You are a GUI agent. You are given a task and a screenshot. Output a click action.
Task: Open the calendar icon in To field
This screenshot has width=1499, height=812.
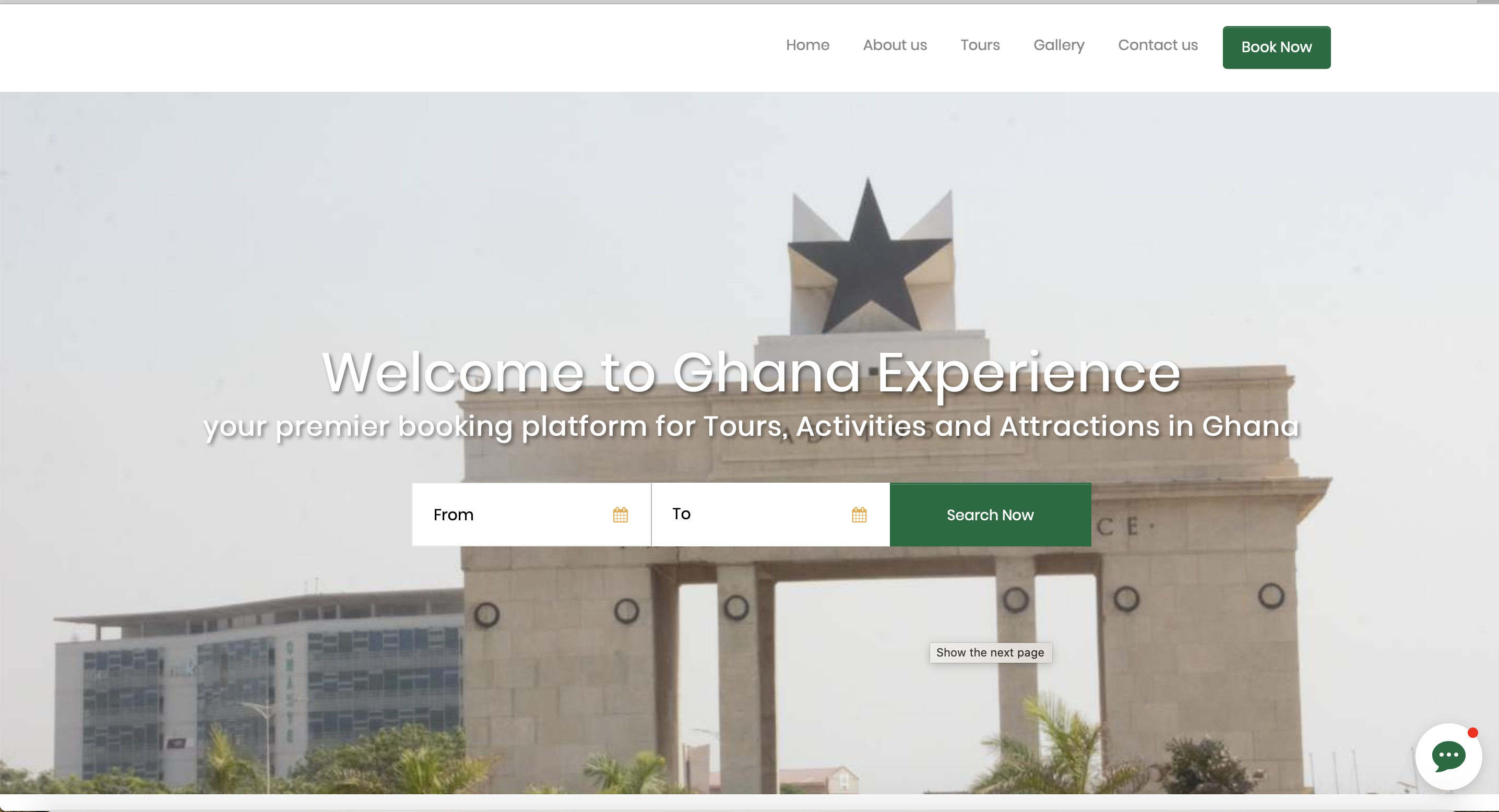point(859,515)
